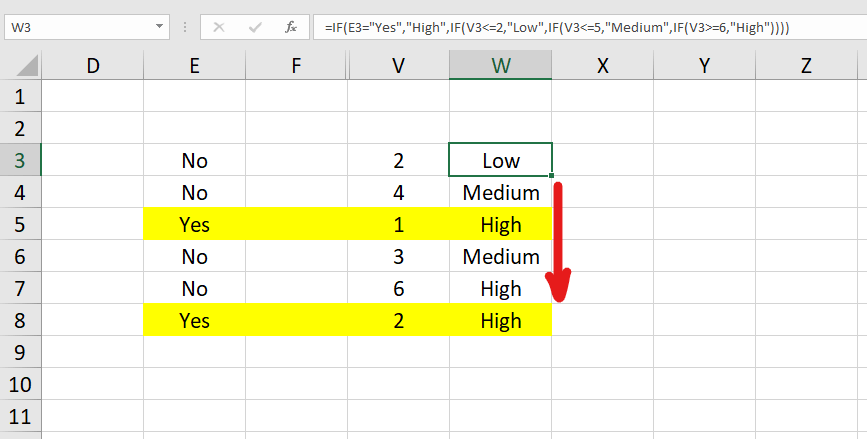
Task: Select row 8 header
Action: (20, 320)
